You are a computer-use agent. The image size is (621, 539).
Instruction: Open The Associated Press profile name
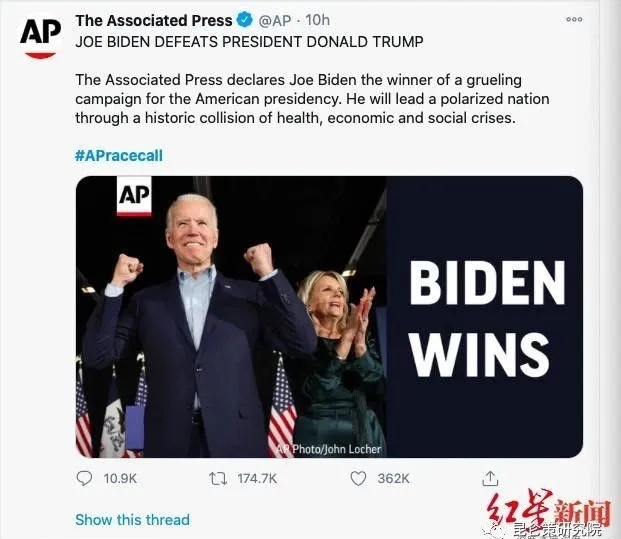point(154,20)
